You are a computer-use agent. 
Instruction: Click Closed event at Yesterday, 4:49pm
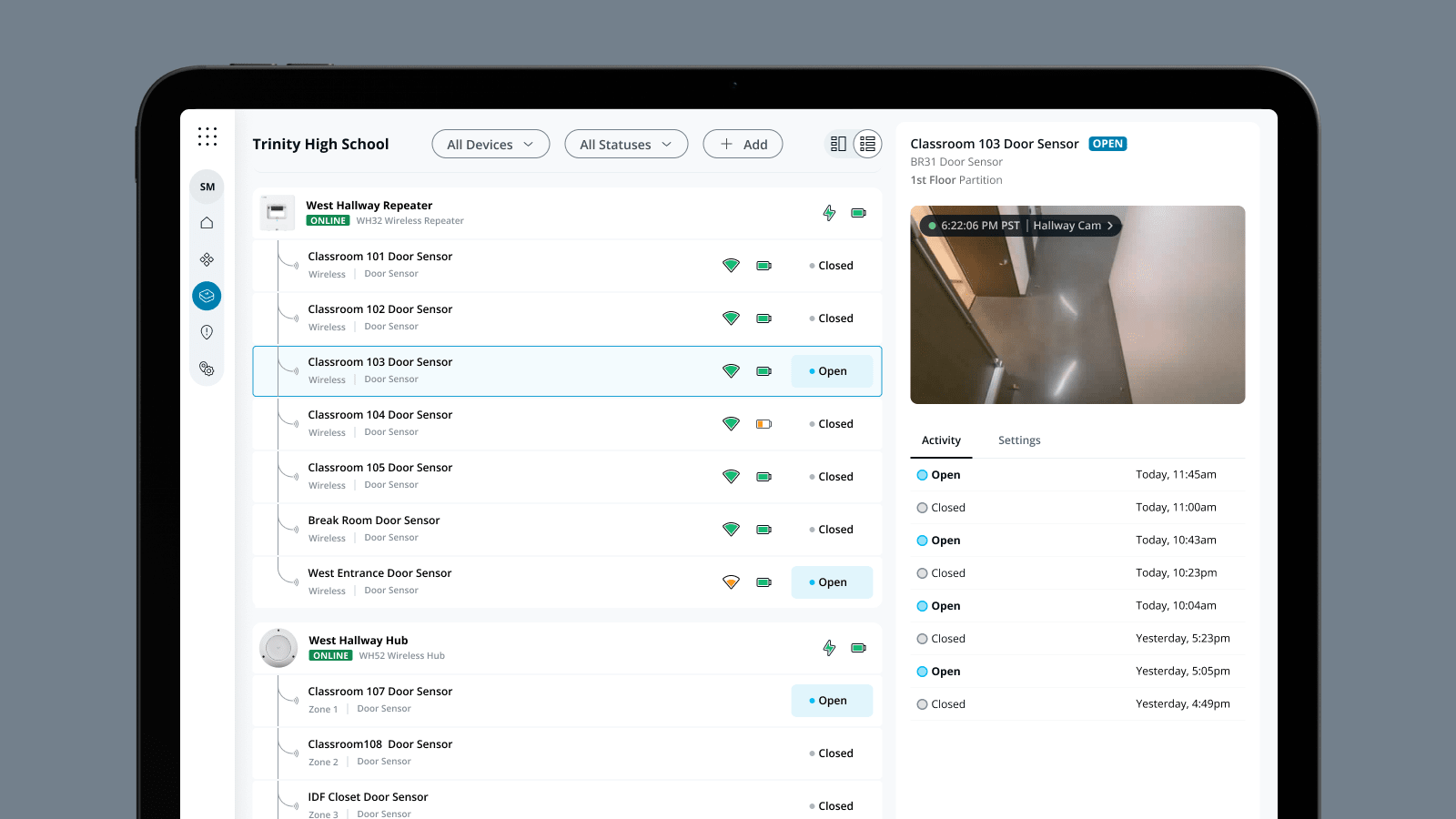1077,704
